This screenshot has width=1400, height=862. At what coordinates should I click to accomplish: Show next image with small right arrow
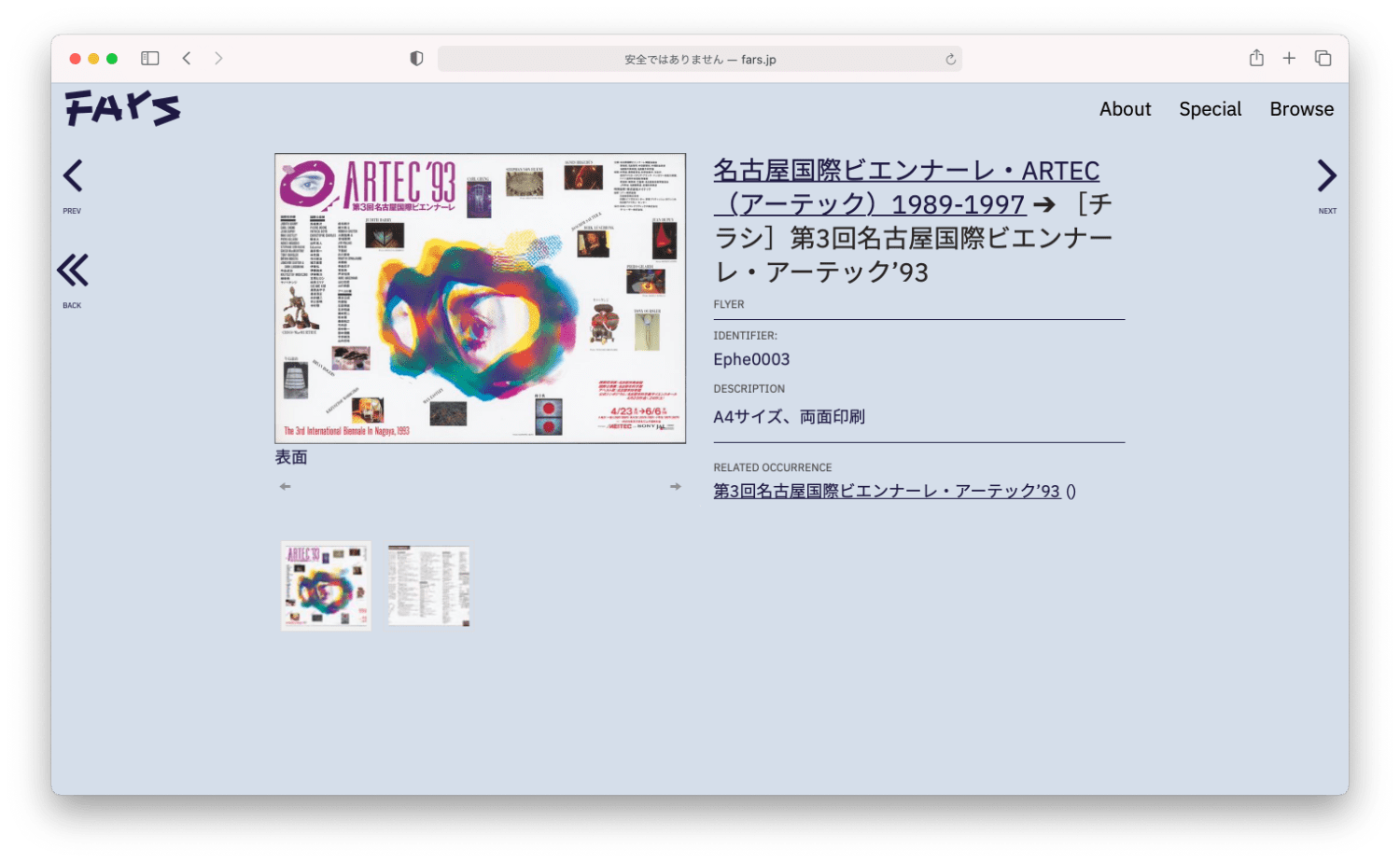[x=675, y=487]
